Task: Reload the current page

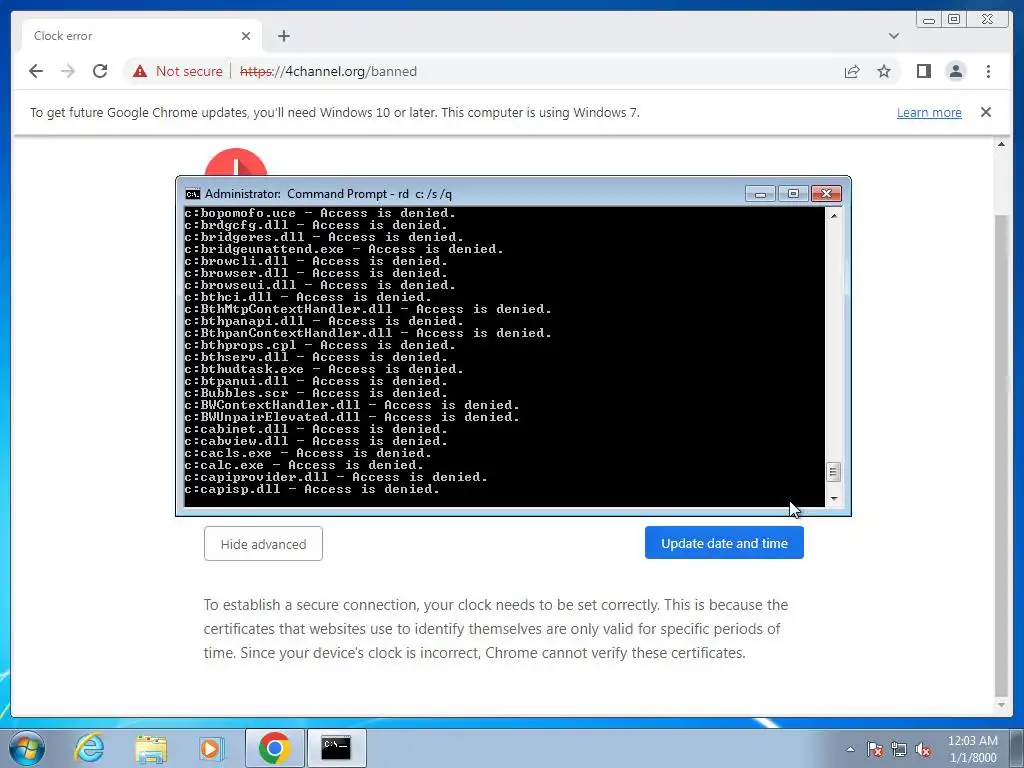Action: [x=100, y=71]
